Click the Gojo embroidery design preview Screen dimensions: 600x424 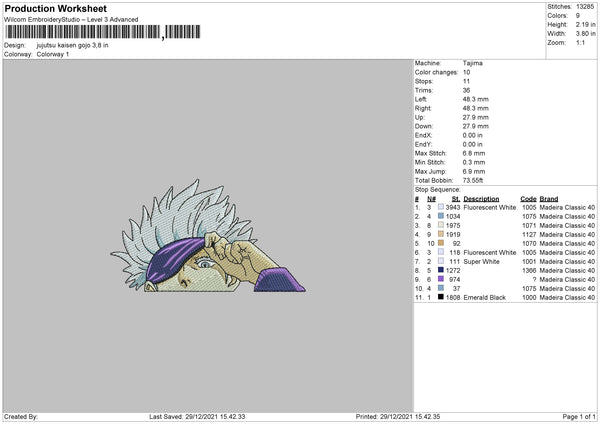(x=208, y=236)
